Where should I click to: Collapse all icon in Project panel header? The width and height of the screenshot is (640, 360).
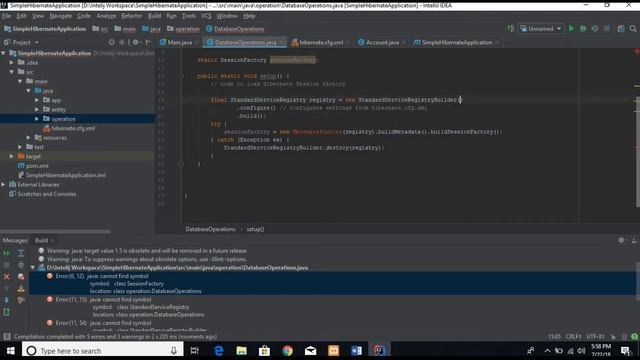tap(122, 42)
